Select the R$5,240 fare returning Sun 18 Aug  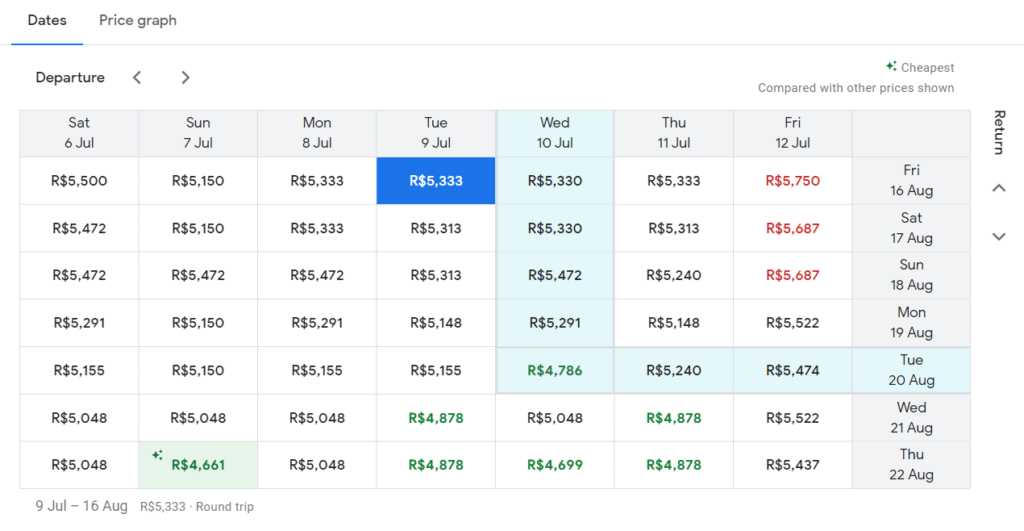click(674, 275)
